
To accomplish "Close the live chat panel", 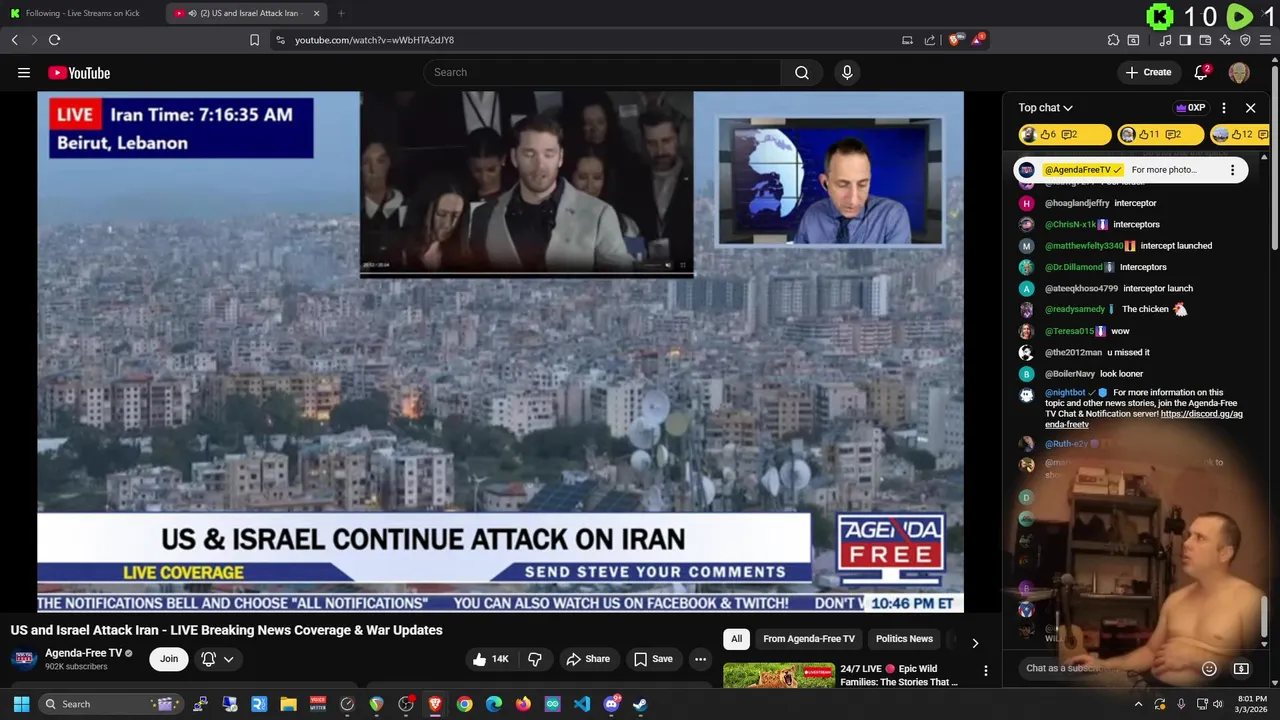I will tap(1250, 108).
